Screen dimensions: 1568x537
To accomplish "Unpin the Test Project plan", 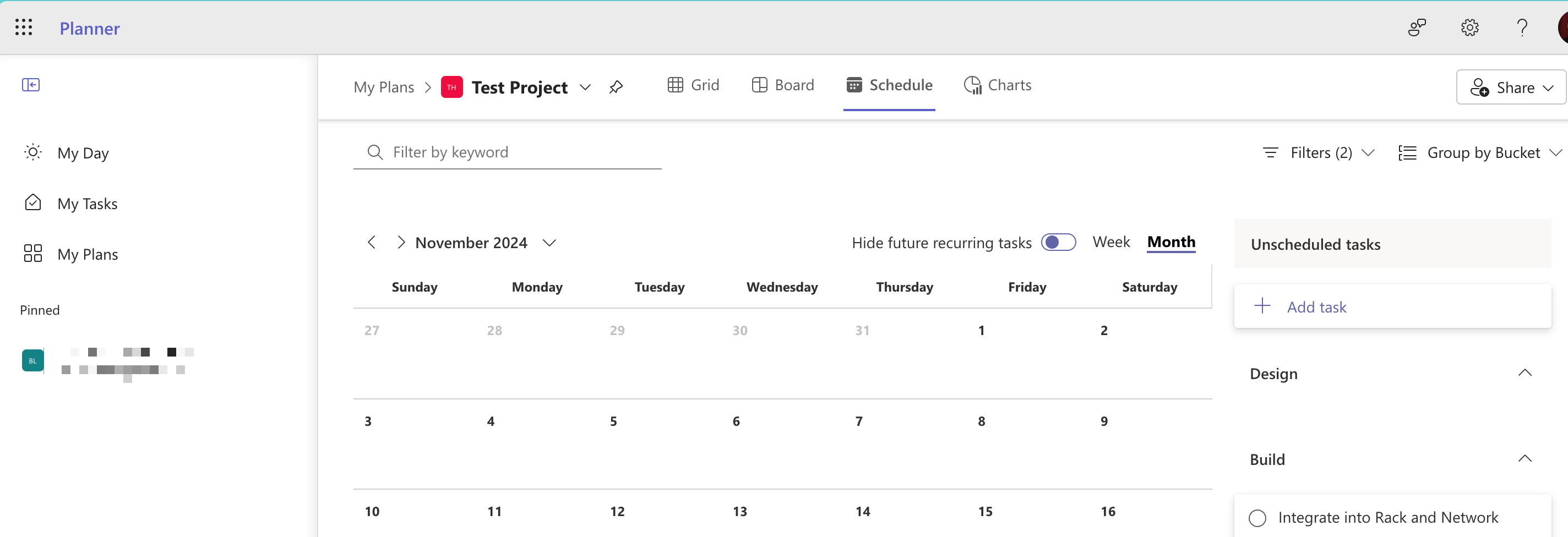I will coord(616,86).
